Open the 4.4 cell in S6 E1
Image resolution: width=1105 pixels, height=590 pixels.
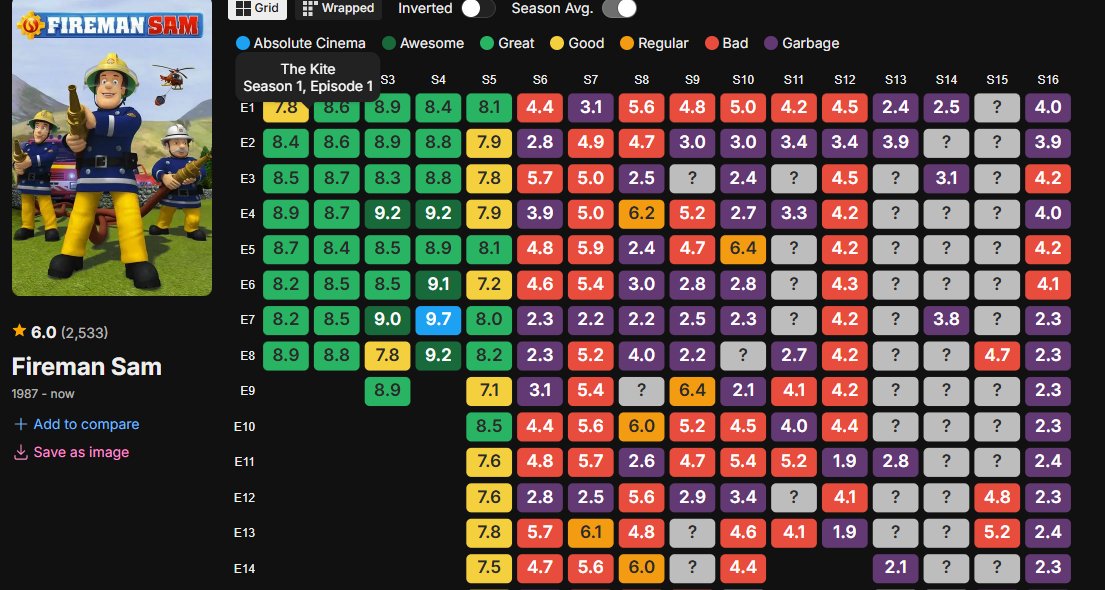[x=540, y=109]
